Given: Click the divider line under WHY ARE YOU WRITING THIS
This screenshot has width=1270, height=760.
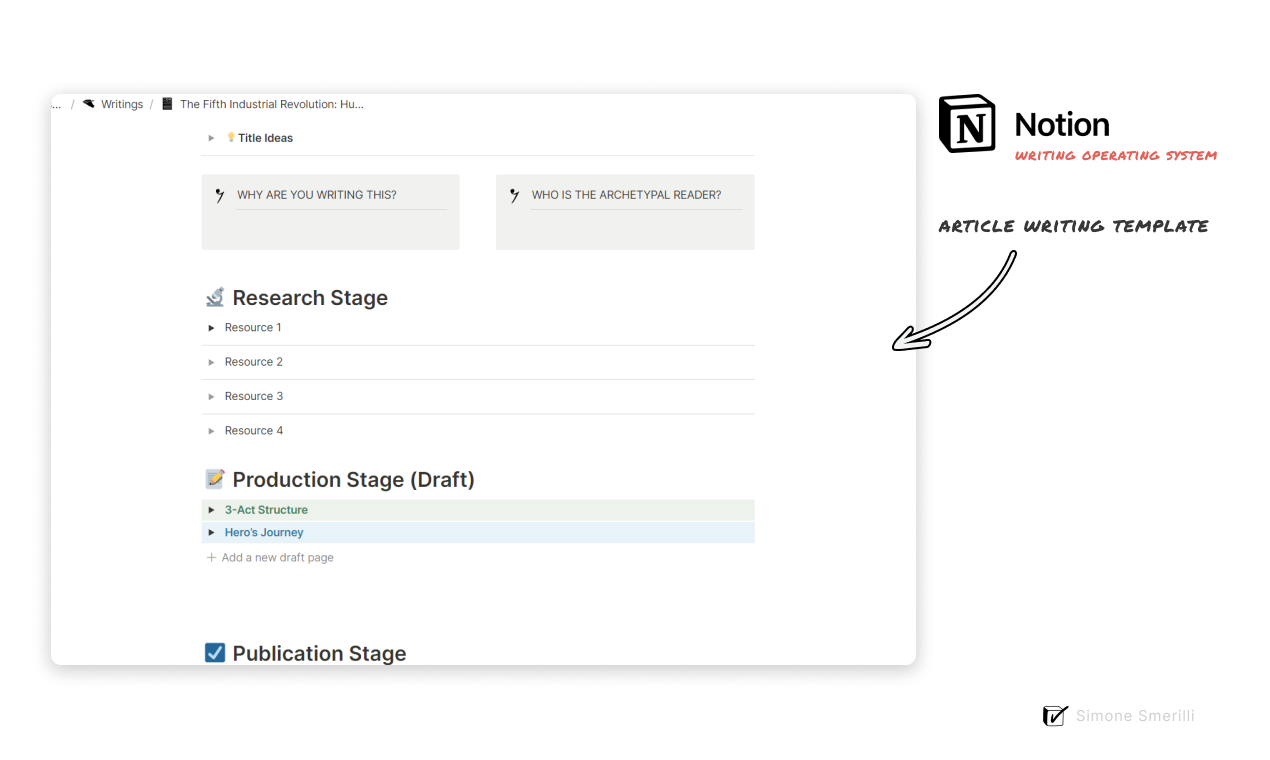Looking at the screenshot, I should [340, 207].
